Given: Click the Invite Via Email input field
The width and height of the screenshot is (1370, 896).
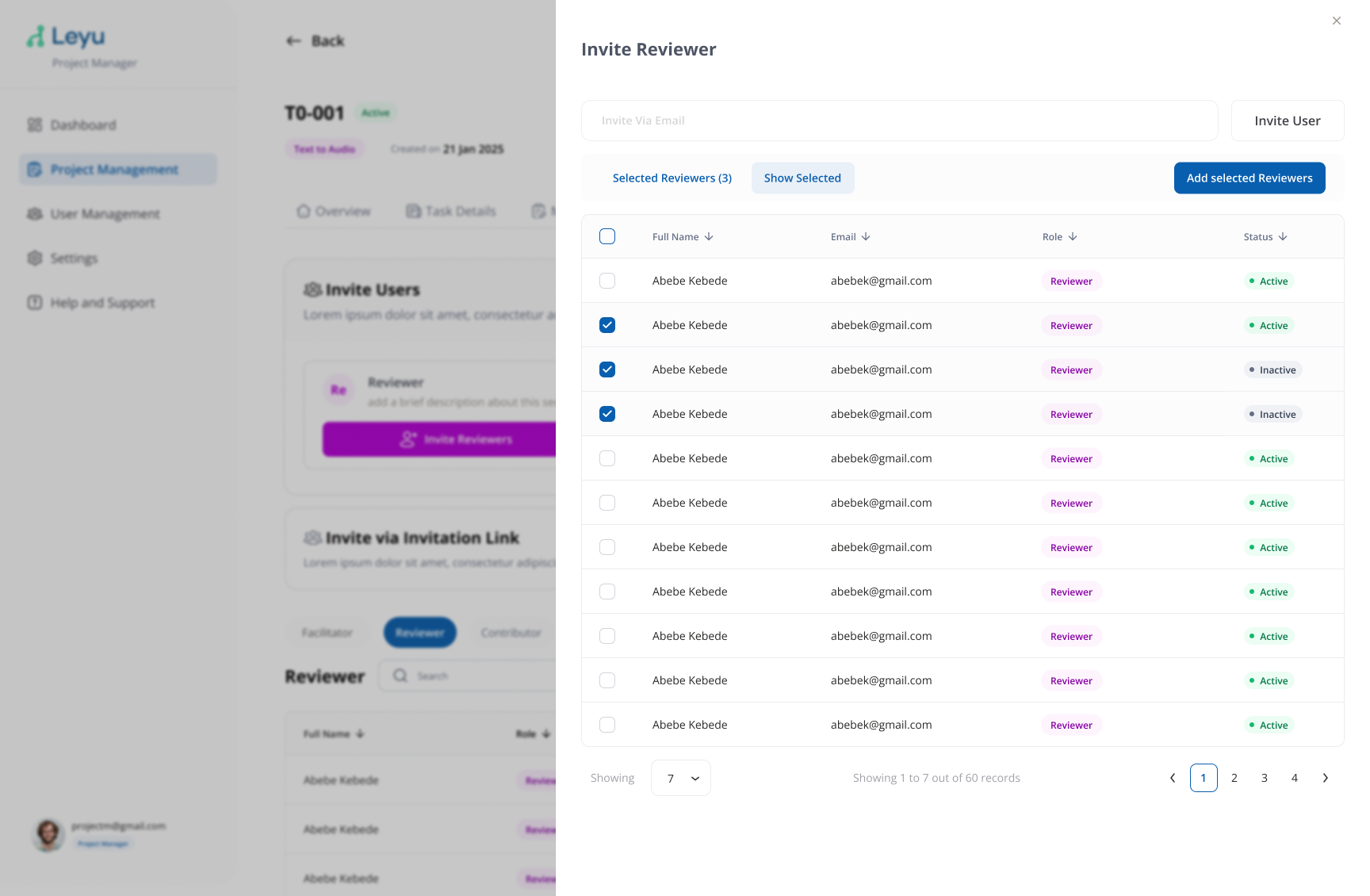Looking at the screenshot, I should point(900,121).
